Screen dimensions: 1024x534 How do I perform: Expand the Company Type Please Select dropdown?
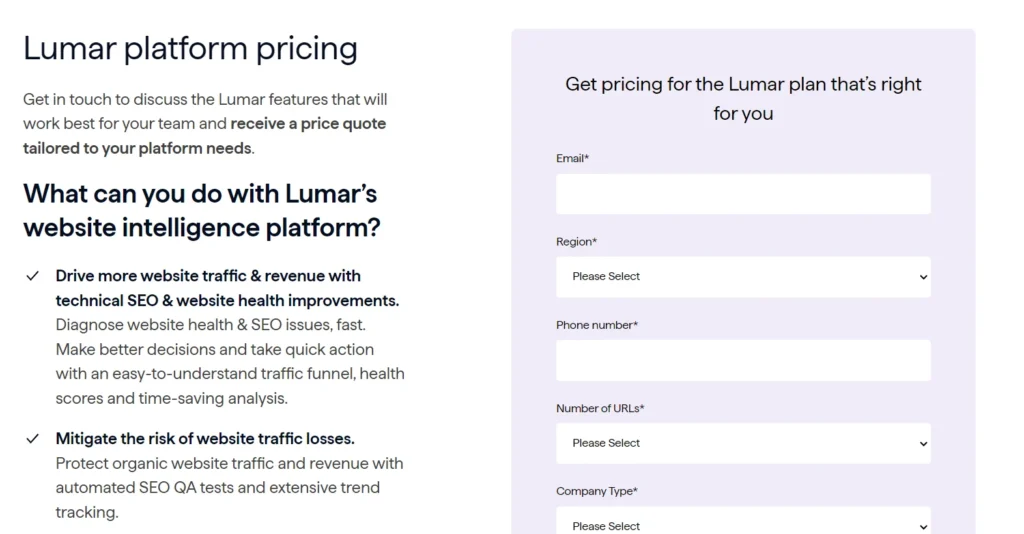point(743,520)
